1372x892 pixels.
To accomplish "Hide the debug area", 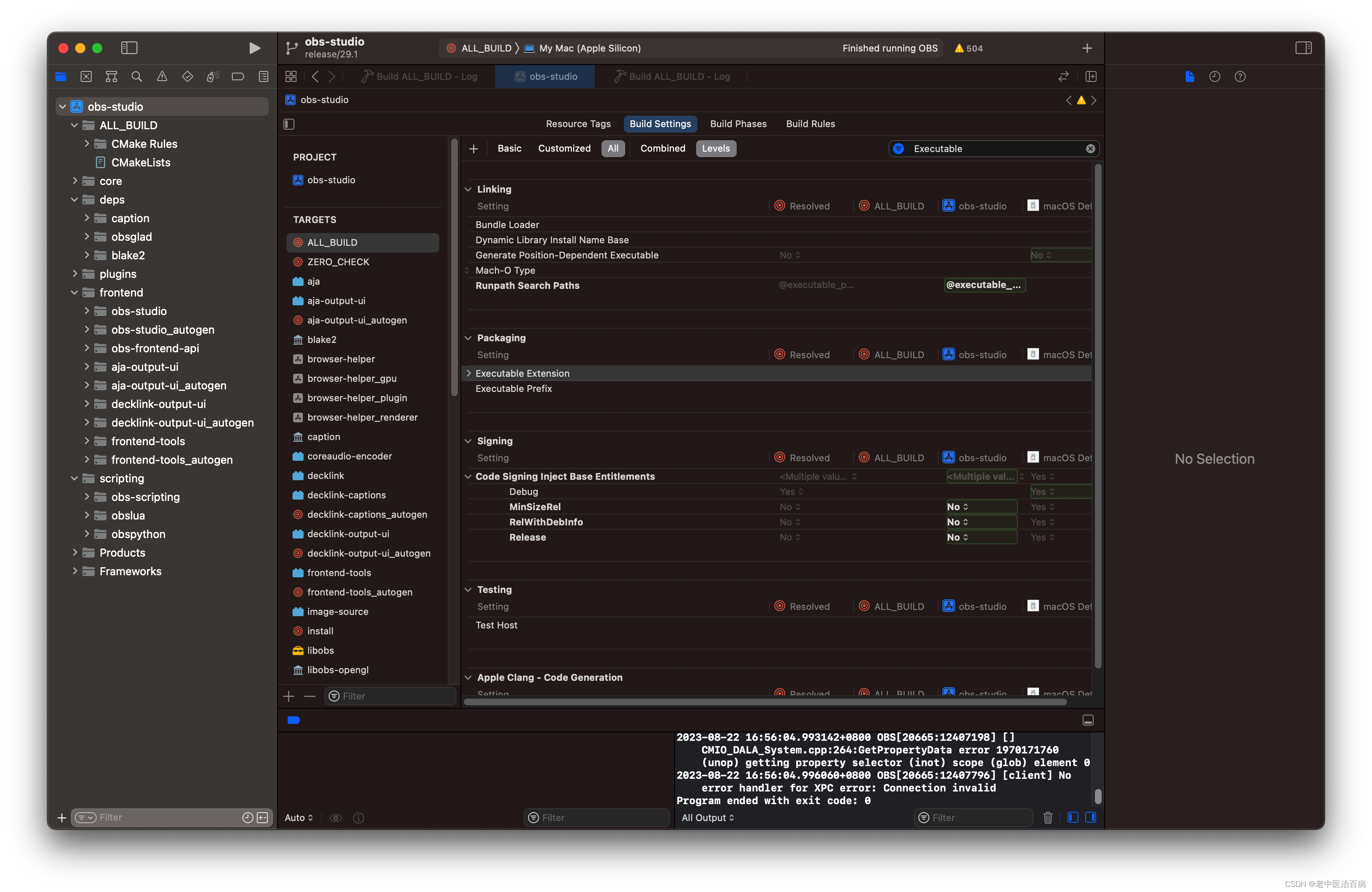I will (1088, 720).
